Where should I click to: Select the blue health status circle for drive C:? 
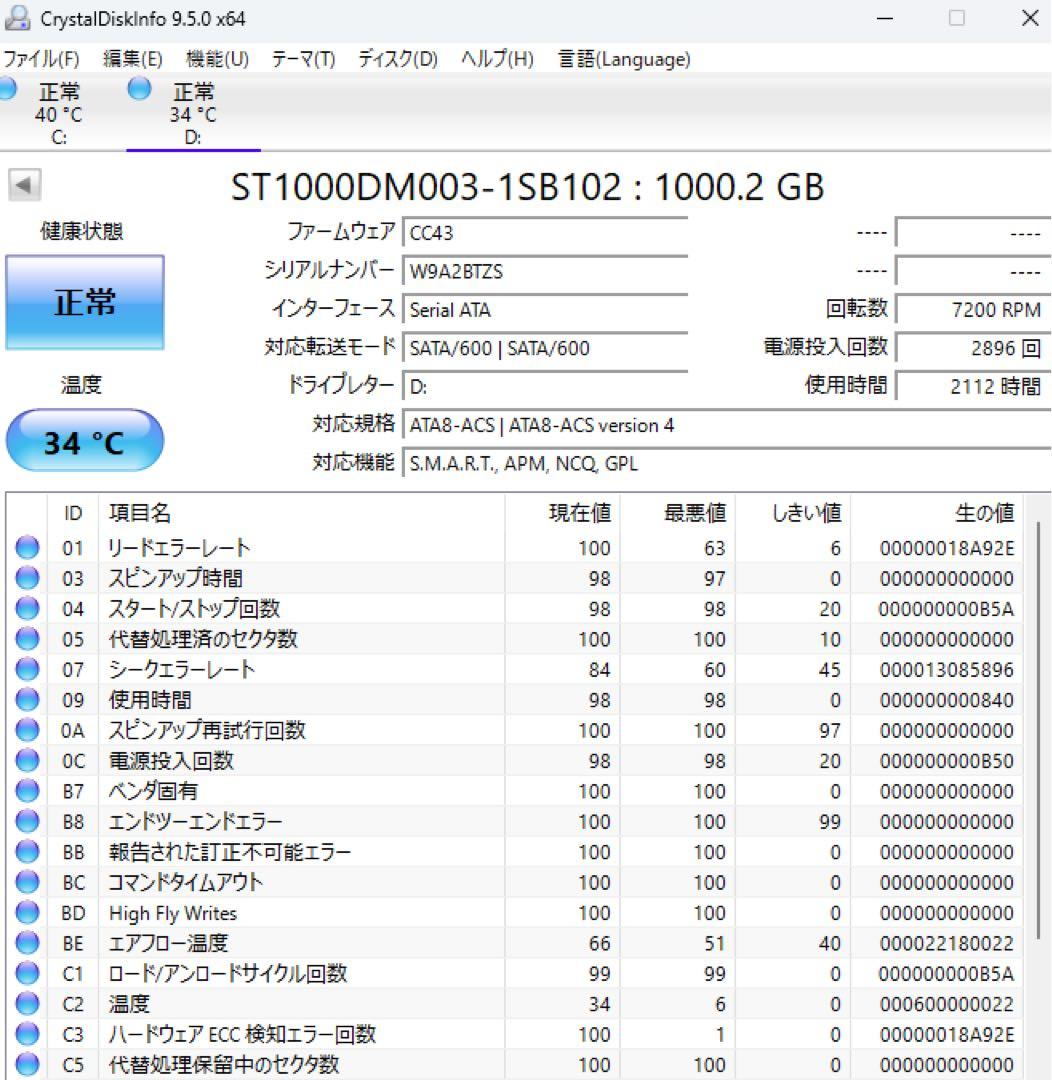pyautogui.click(x=8, y=90)
